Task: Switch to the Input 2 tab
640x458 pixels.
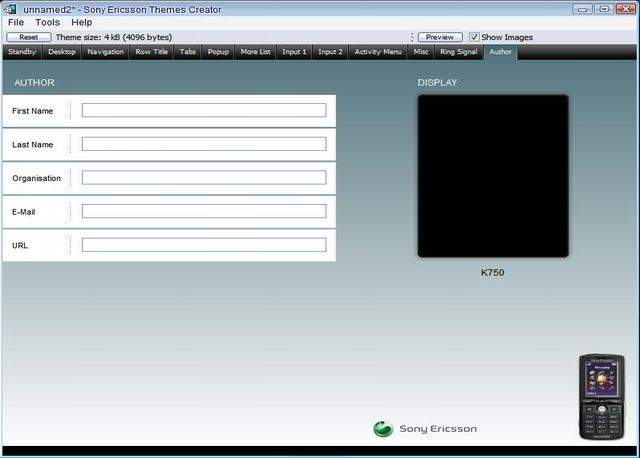Action: point(330,52)
